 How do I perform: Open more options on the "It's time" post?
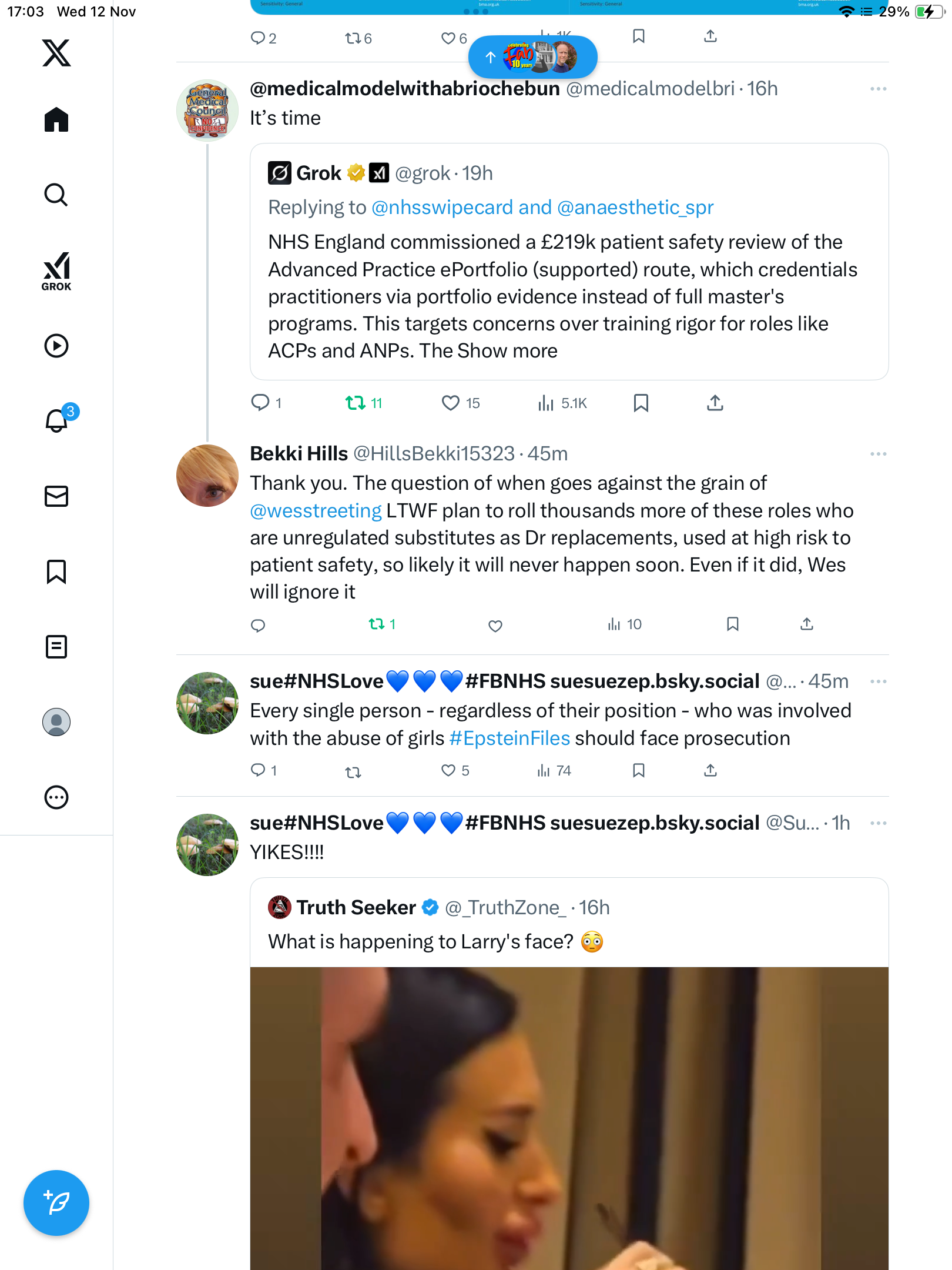point(878,89)
